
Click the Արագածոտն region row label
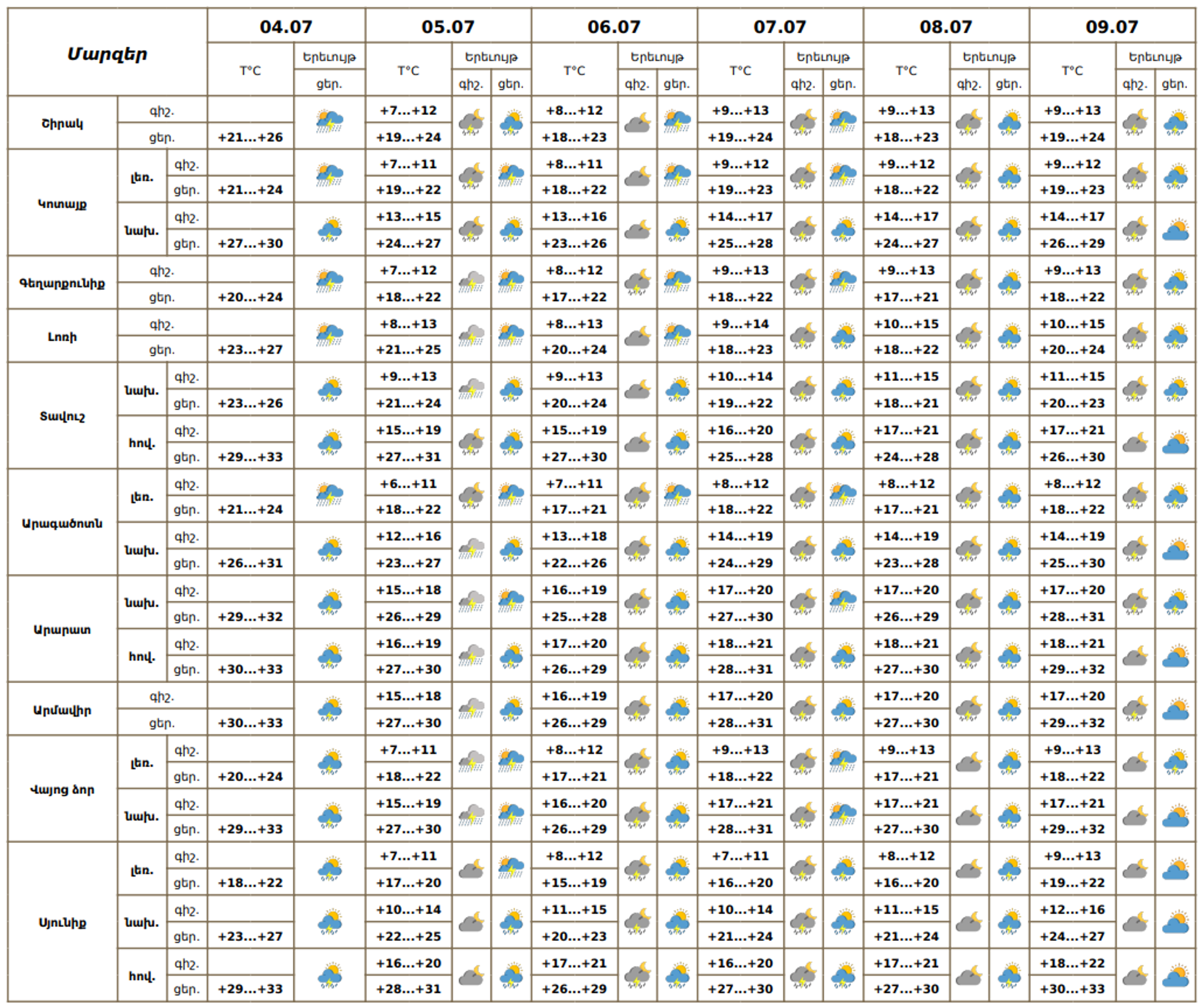tap(63, 523)
